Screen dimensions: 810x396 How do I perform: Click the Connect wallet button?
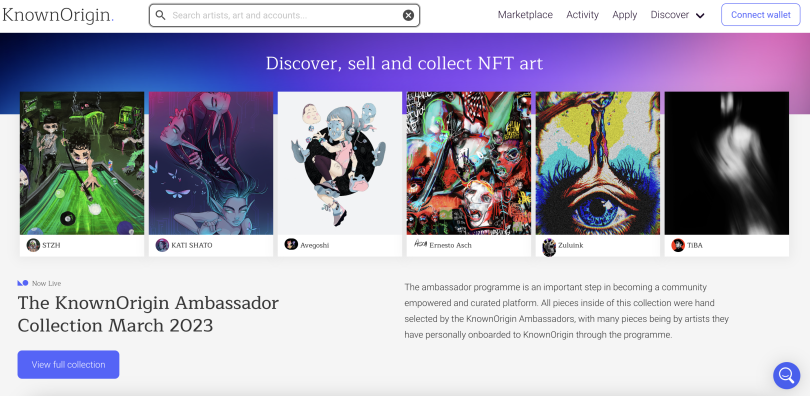point(760,15)
